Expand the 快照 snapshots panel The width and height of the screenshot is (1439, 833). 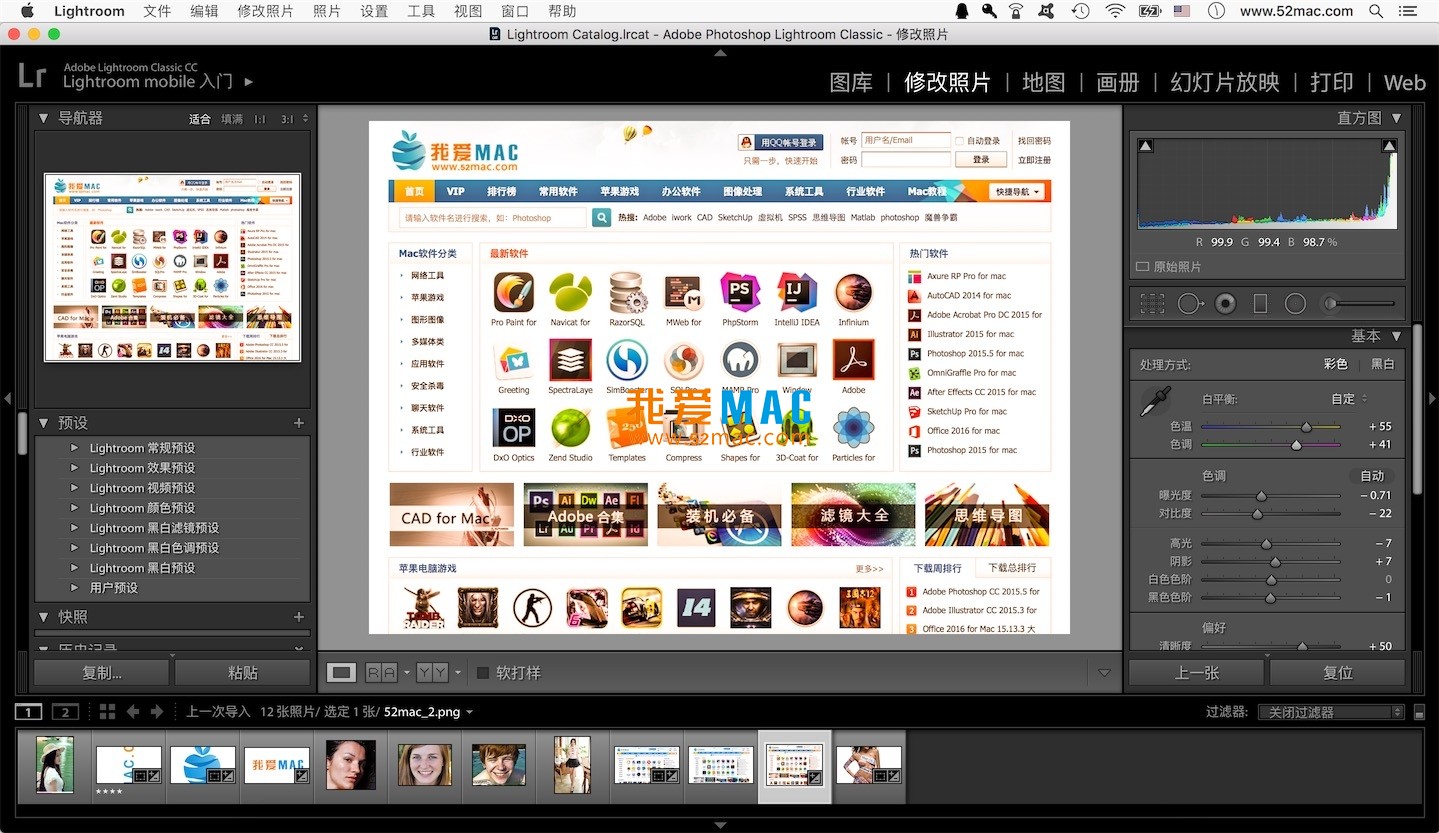(x=43, y=617)
